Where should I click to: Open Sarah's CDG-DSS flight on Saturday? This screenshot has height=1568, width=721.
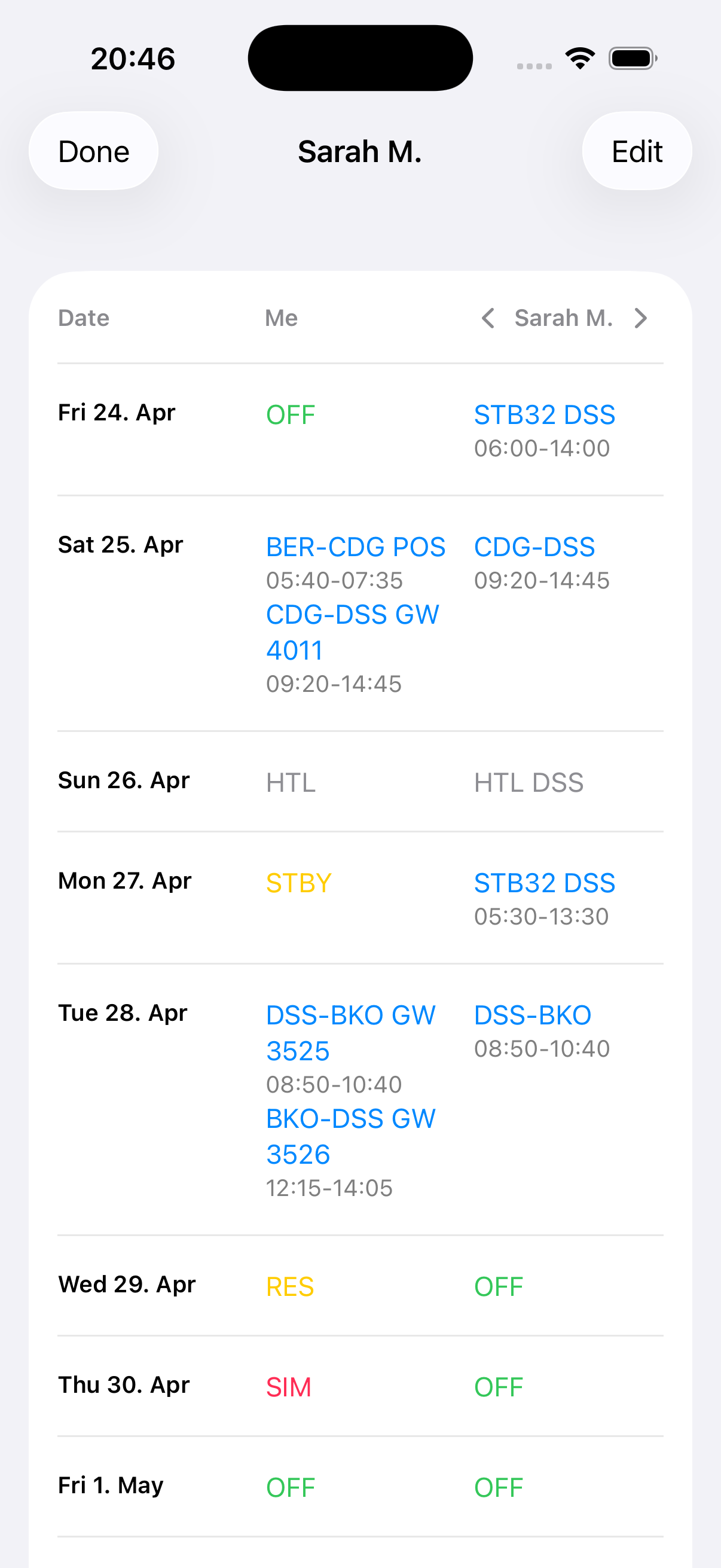534,547
